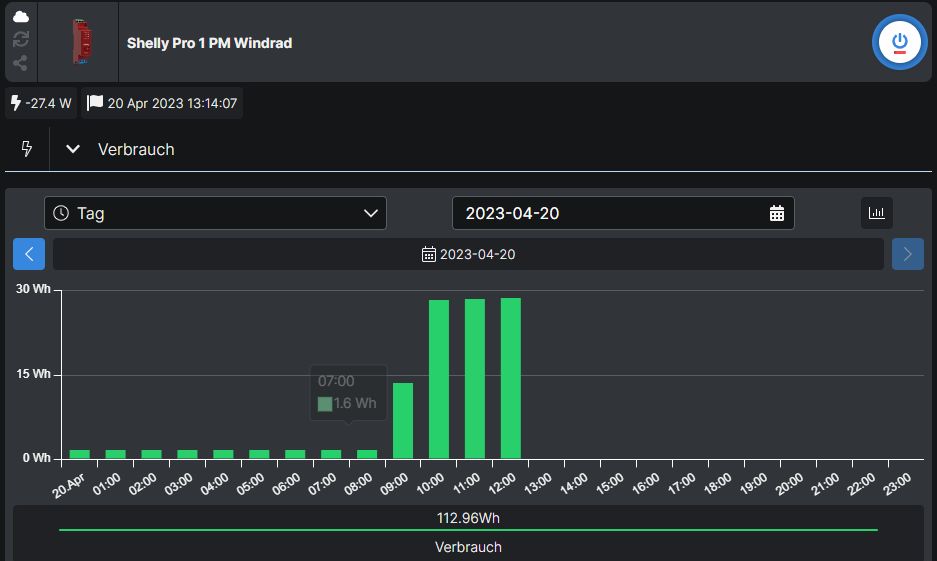Click the -27.4 W power reading badge
Viewport: 937px width, 561px height.
(x=41, y=103)
